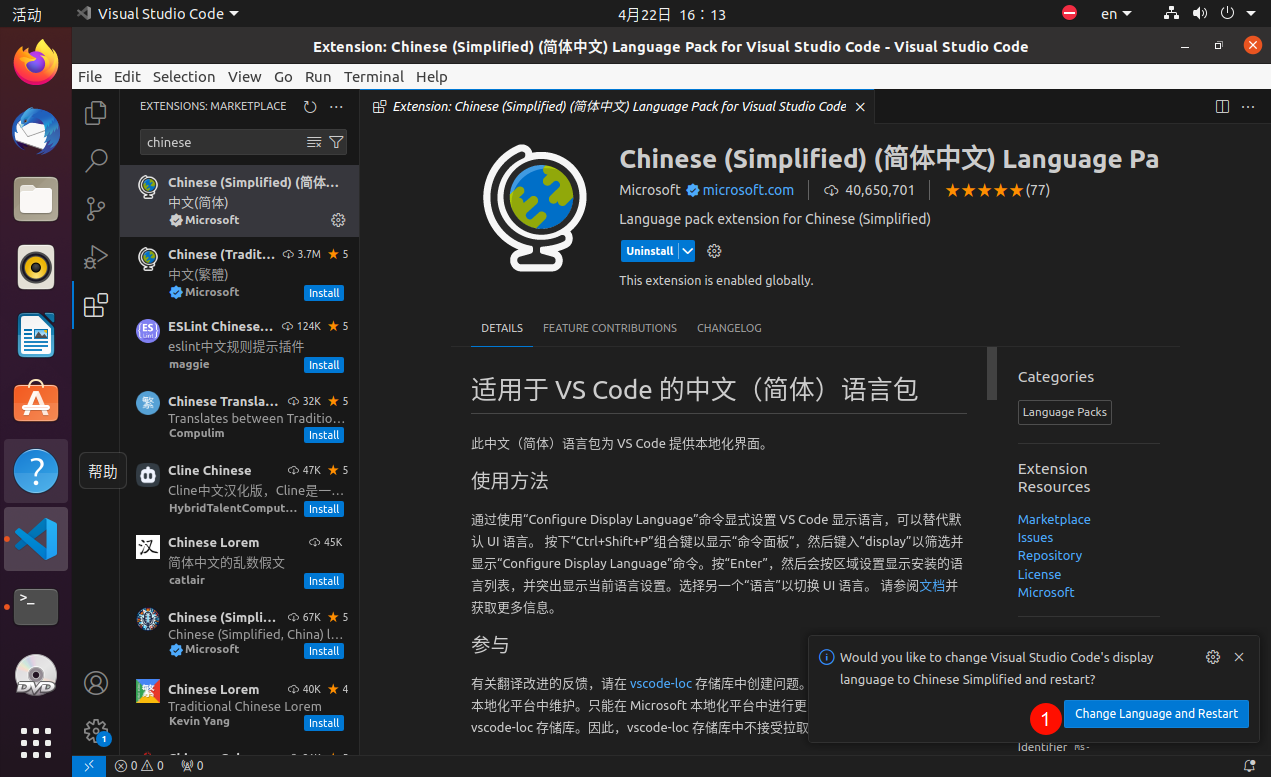Refresh the extensions marketplace list
The image size is (1271, 777).
[x=310, y=107]
